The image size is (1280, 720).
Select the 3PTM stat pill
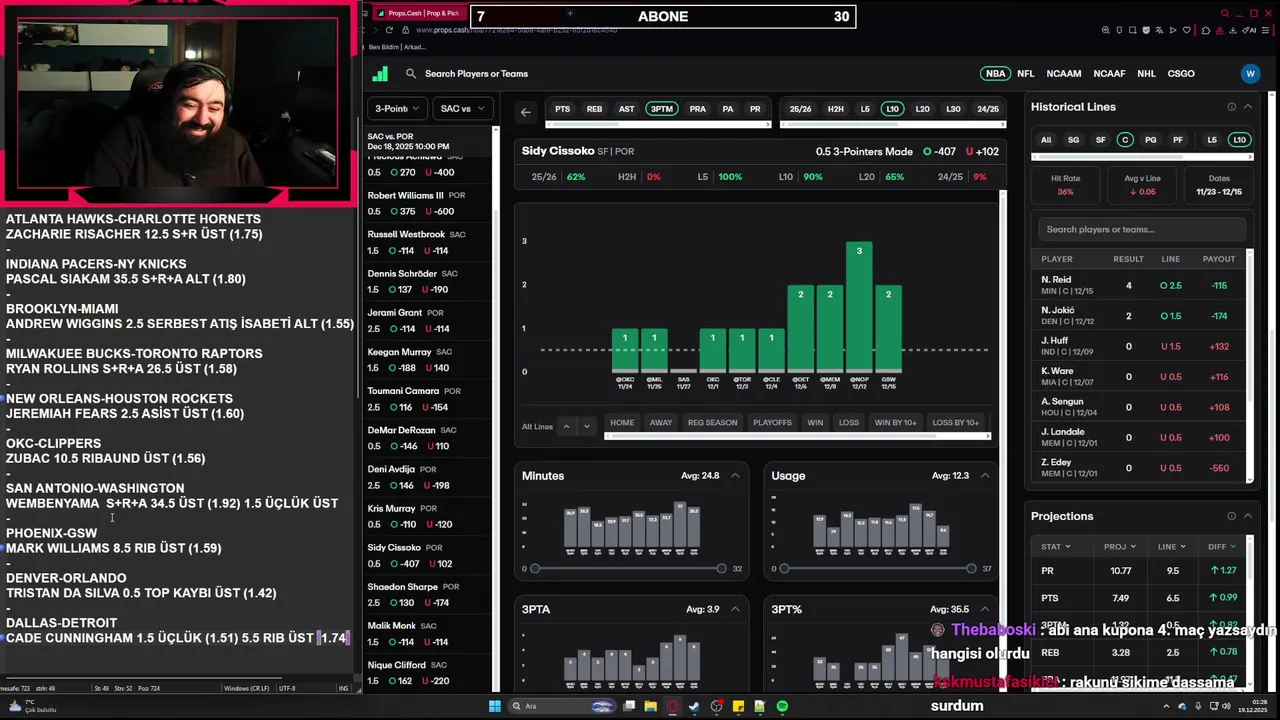662,109
